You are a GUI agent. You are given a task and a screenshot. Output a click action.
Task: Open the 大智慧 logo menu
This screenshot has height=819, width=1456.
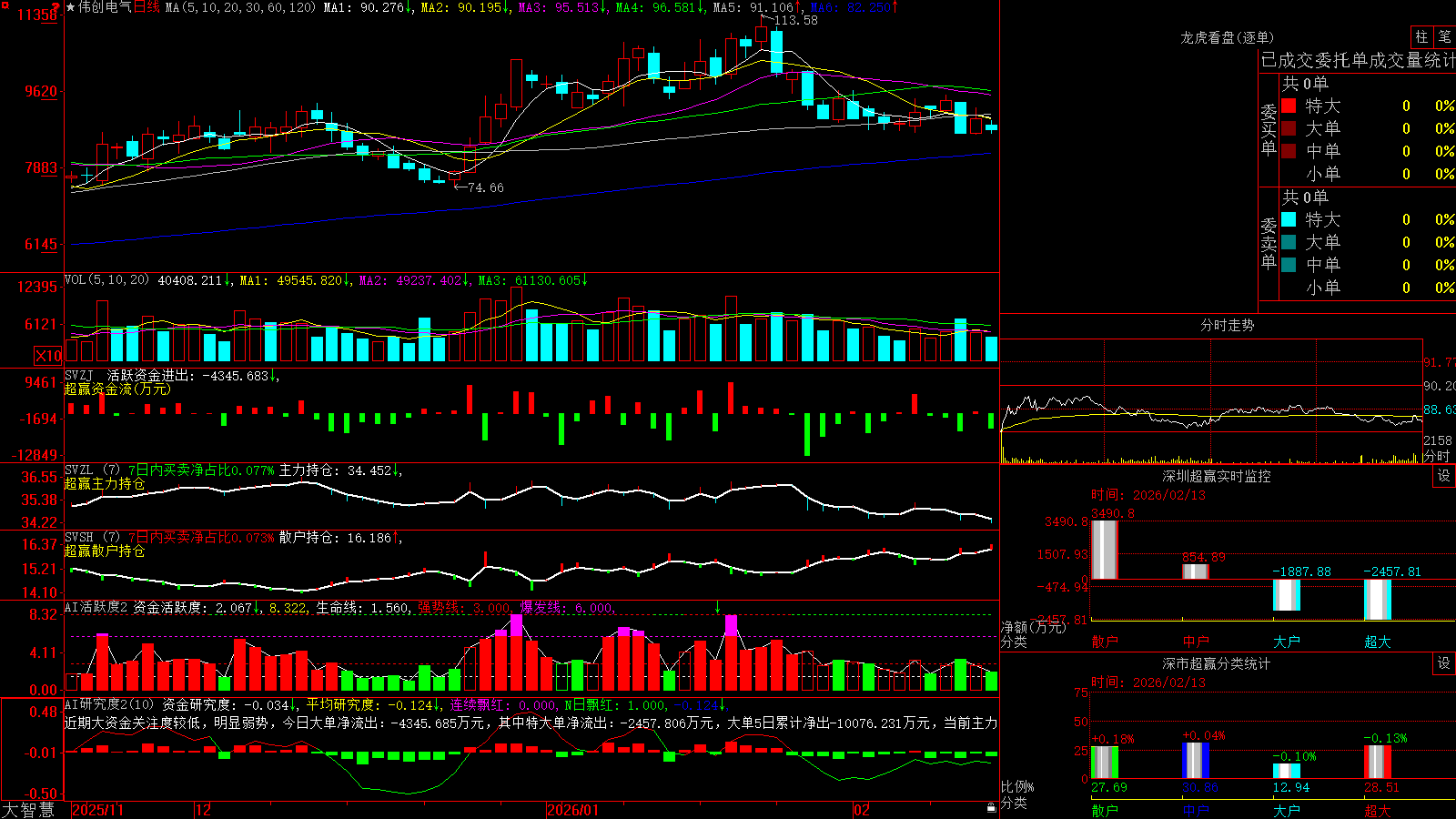28,810
